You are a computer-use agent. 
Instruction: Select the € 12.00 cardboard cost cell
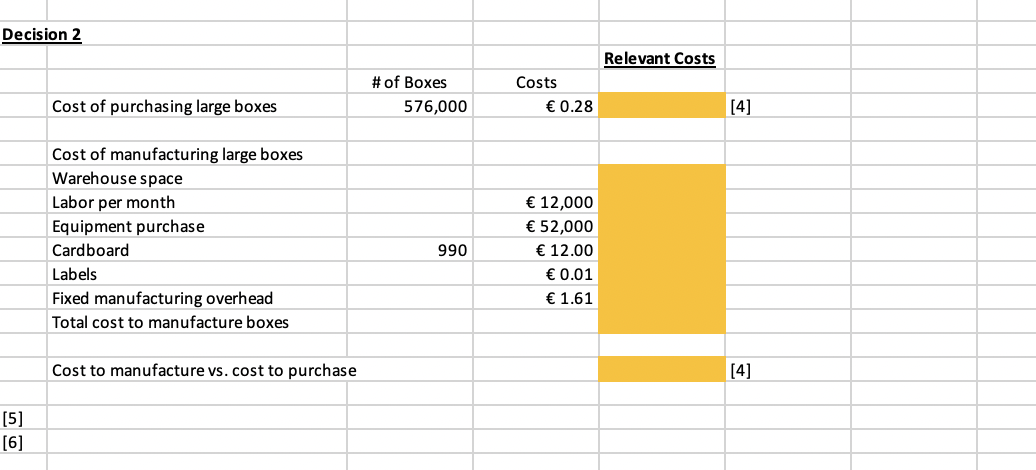tap(535, 250)
